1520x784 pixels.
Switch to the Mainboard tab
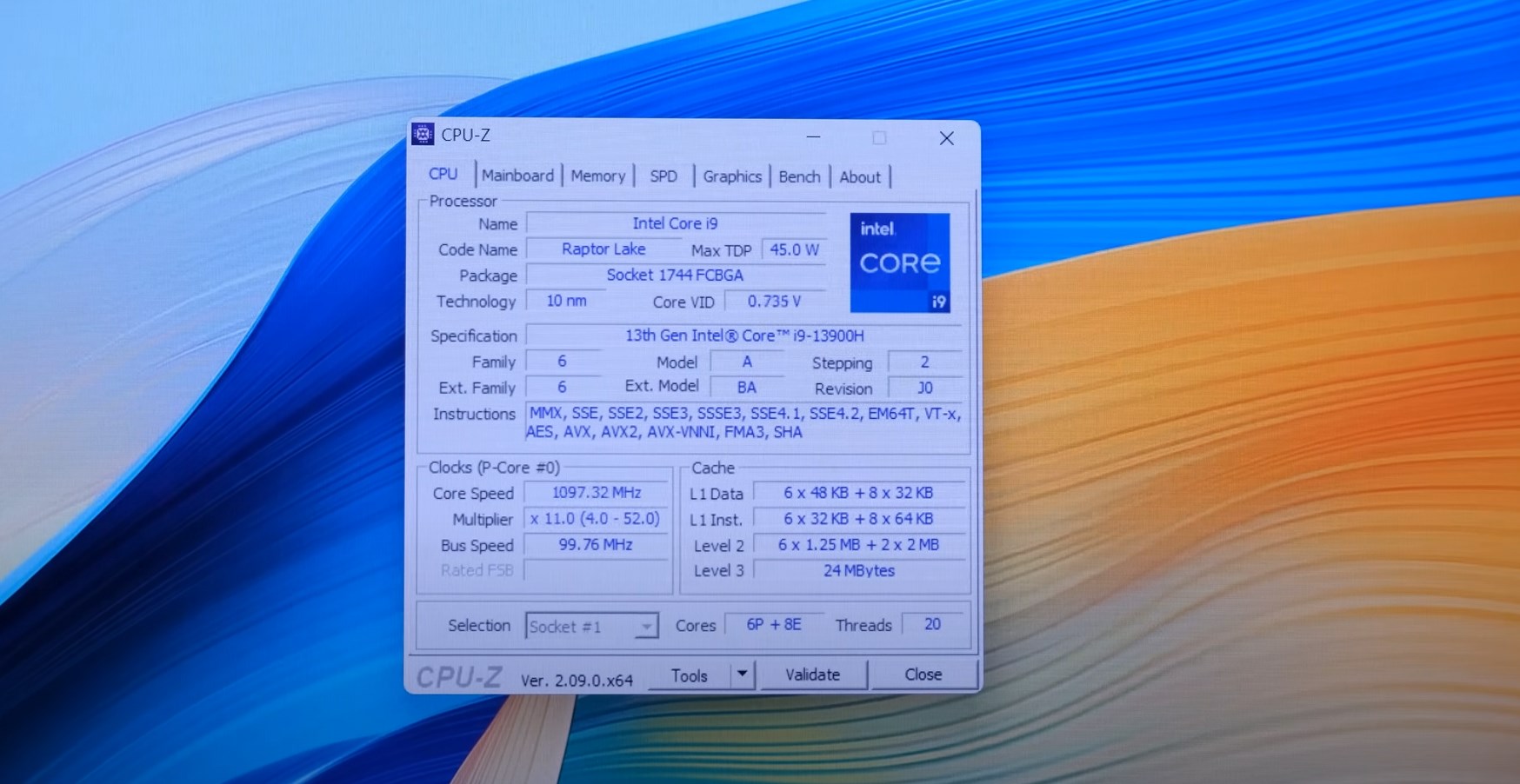(x=517, y=176)
